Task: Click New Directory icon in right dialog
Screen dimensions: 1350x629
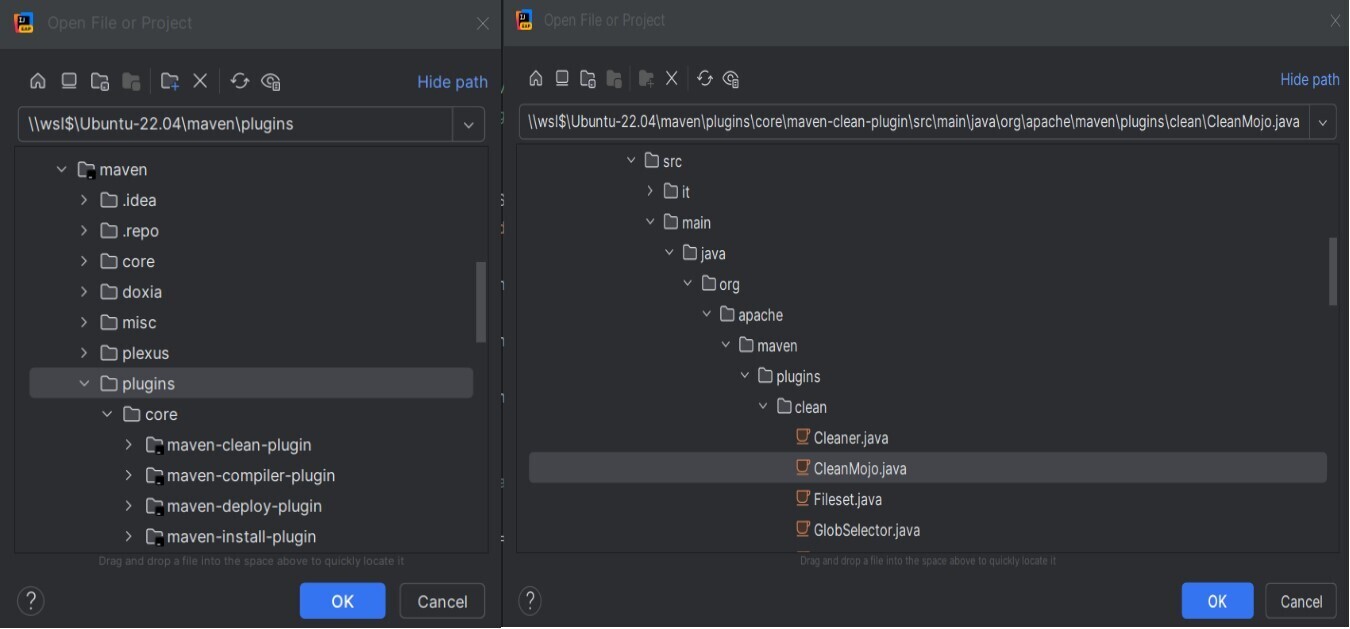Action: [x=646, y=78]
